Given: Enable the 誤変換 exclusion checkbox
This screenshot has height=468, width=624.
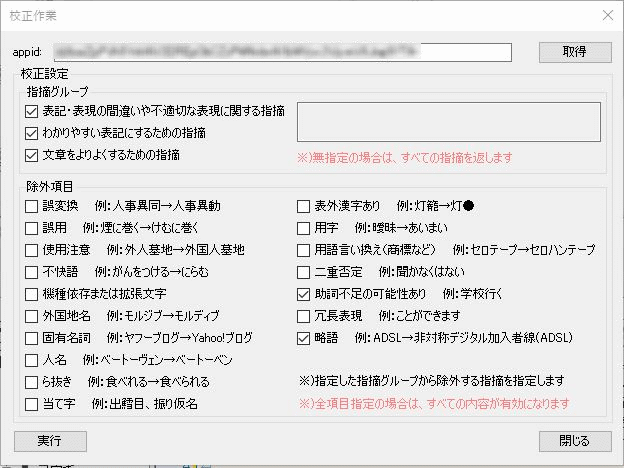Looking at the screenshot, I should click(31, 207).
